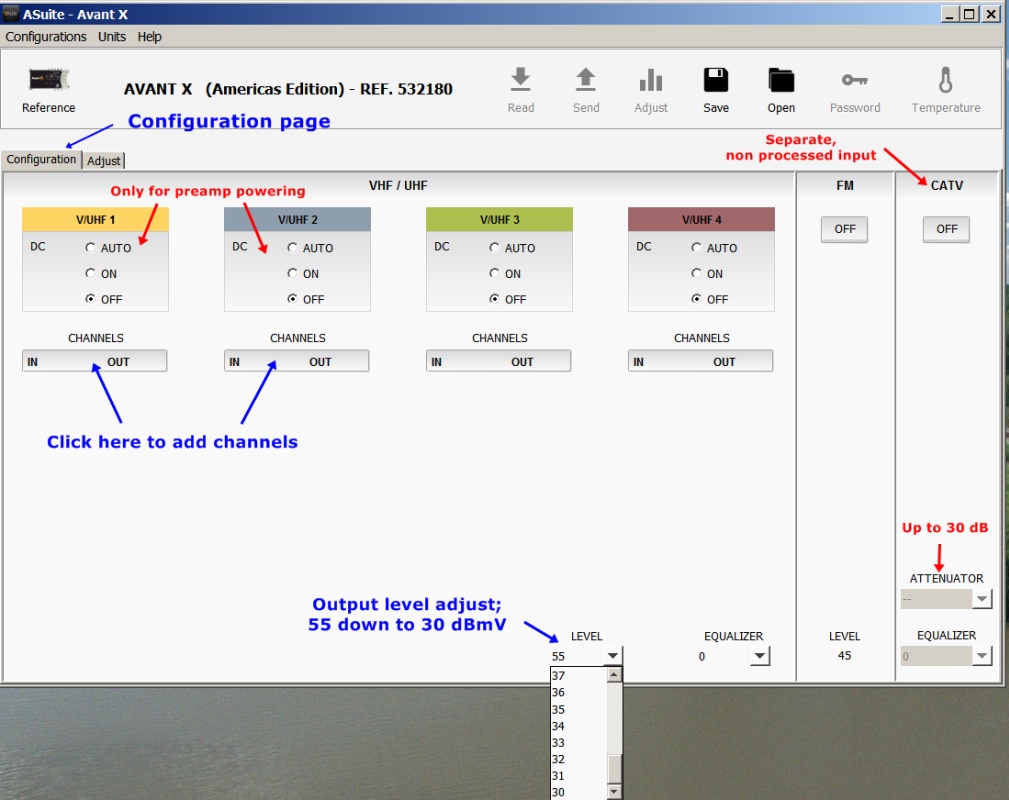
Task: Open the Configurations menu
Action: (46, 37)
